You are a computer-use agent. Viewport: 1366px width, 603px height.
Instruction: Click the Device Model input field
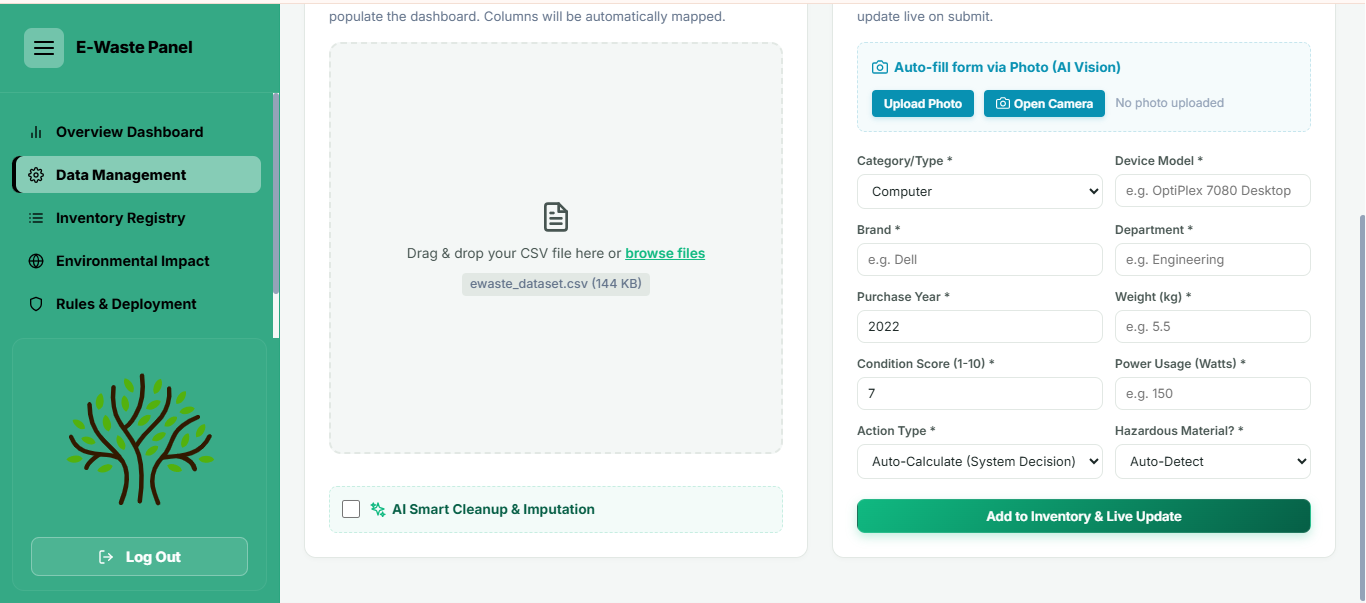1213,190
